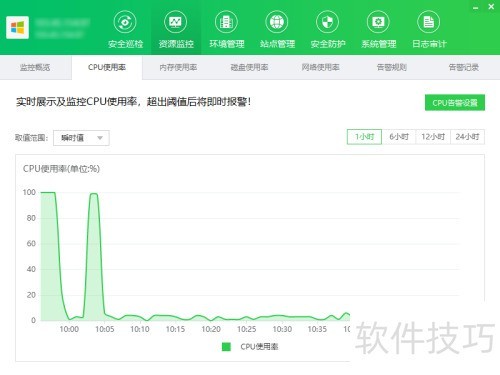Click the 10:20 time axis label

pos(211,329)
